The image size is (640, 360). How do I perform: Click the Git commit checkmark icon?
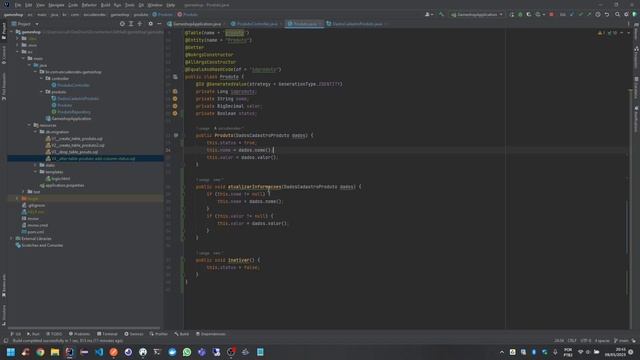click(x=580, y=15)
